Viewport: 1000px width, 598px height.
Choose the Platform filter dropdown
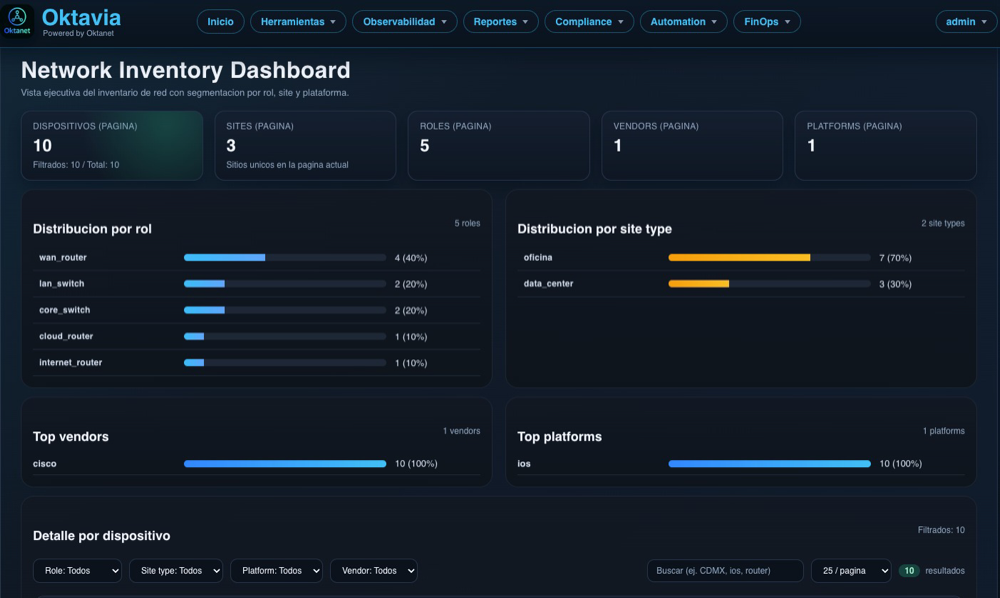(276, 571)
